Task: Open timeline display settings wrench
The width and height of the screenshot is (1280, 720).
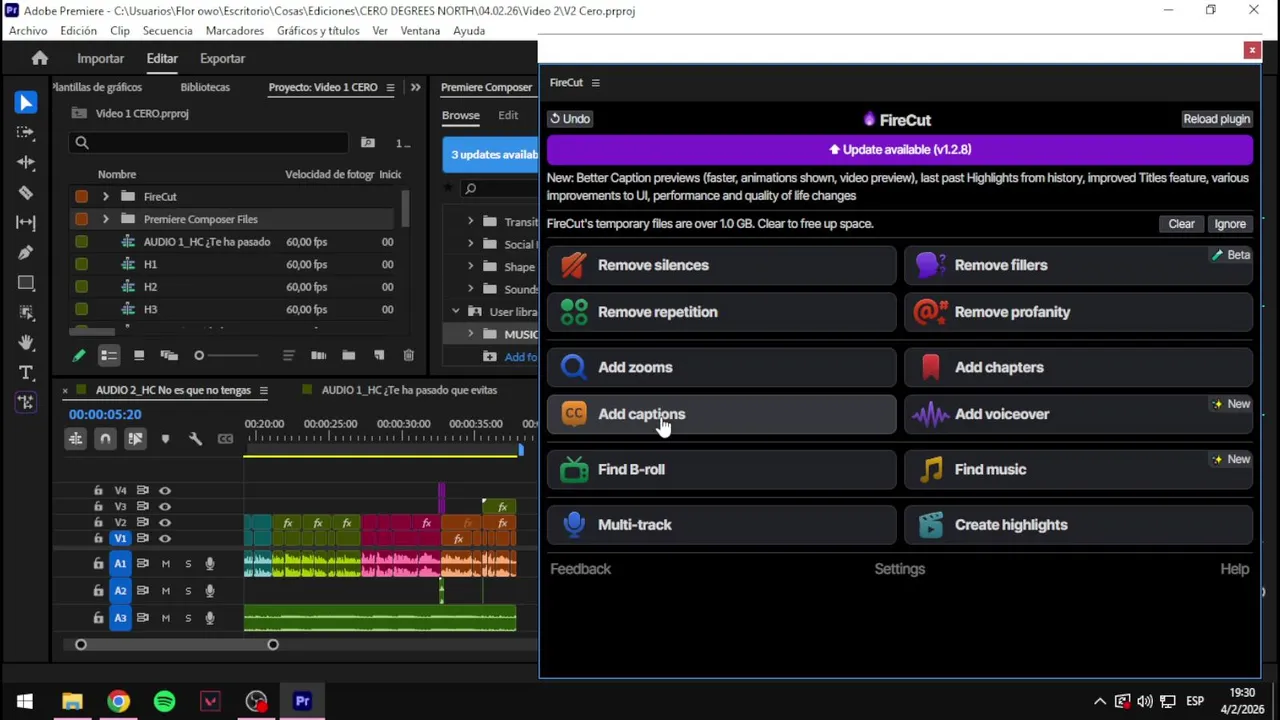Action: pyautogui.click(x=195, y=439)
